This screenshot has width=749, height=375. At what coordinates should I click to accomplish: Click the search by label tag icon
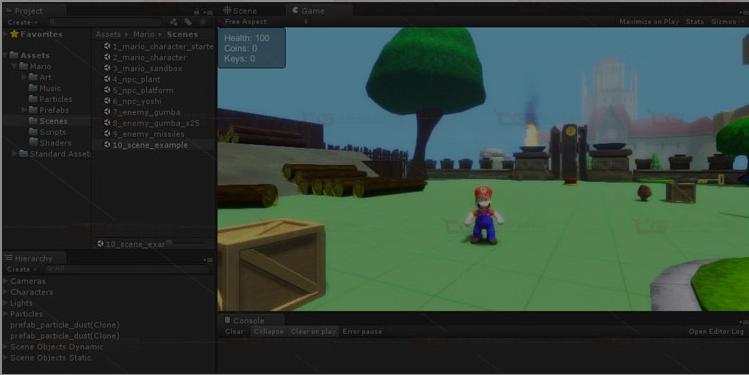(188, 22)
